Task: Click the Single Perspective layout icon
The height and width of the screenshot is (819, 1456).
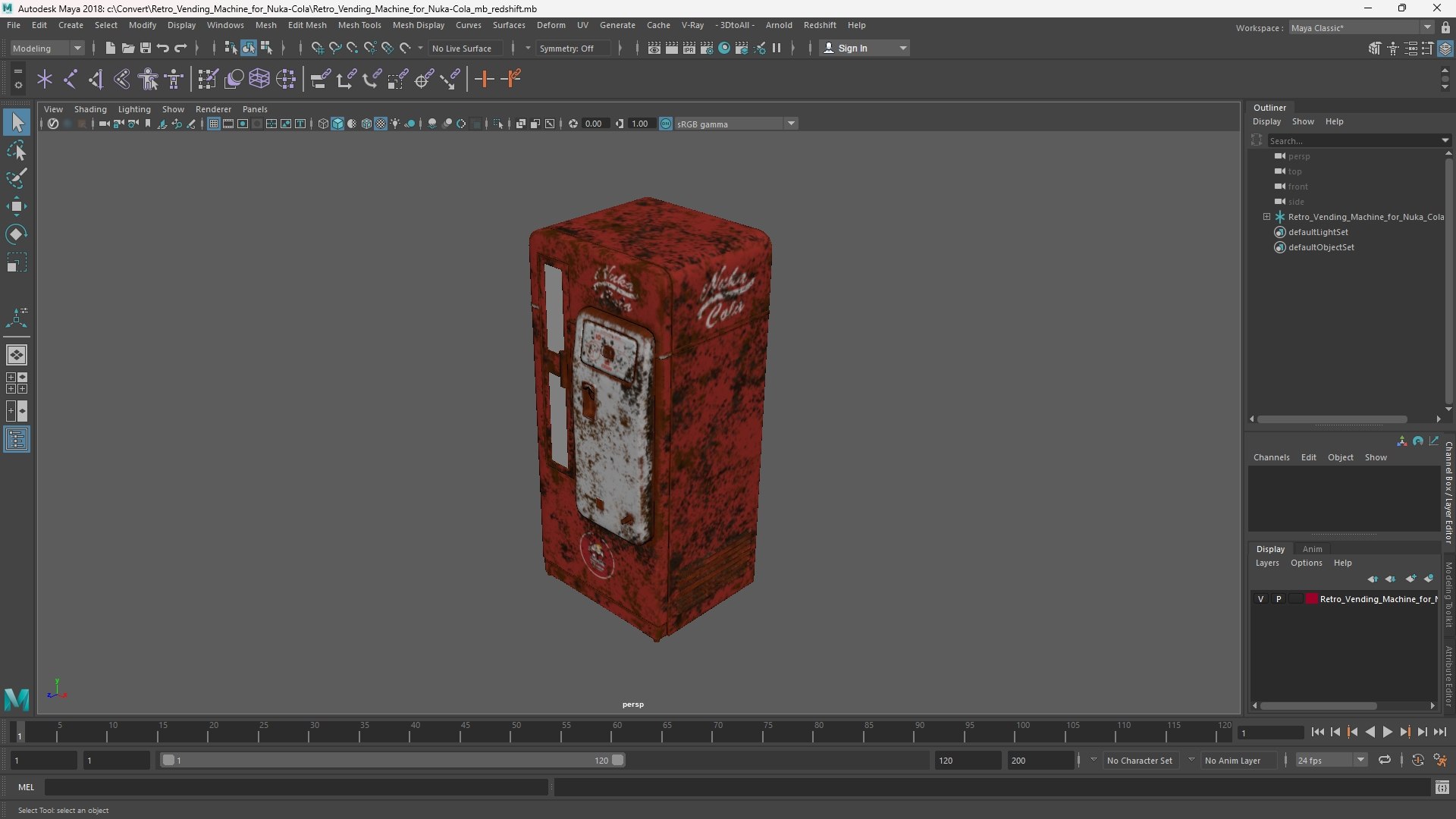Action: 17,355
